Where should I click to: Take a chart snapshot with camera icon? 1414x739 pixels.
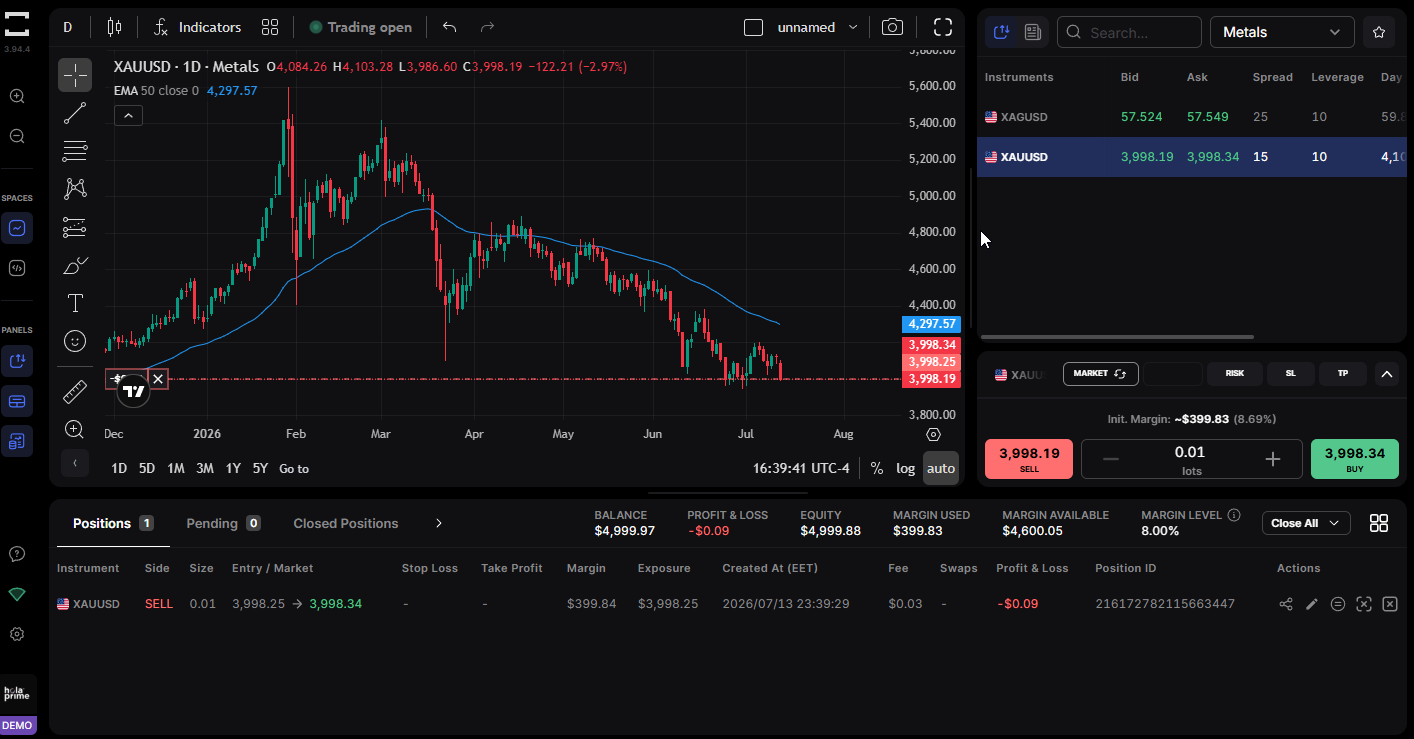[892, 27]
